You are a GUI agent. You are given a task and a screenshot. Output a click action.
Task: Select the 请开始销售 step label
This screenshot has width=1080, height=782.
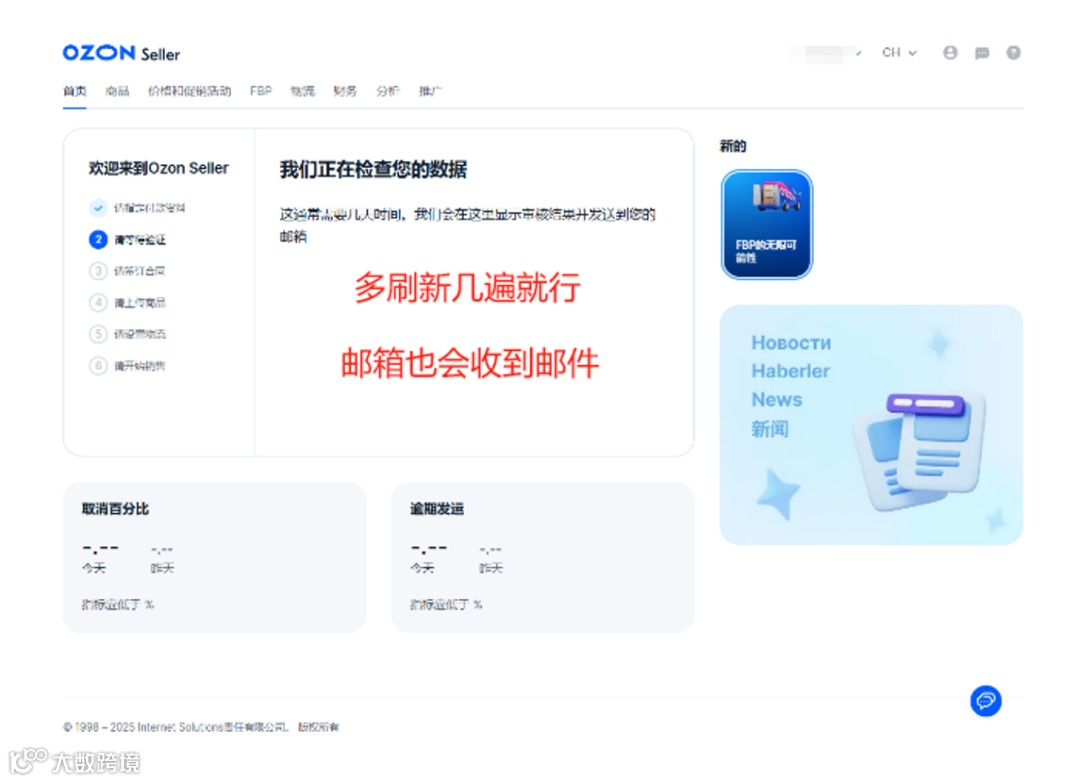(139, 367)
